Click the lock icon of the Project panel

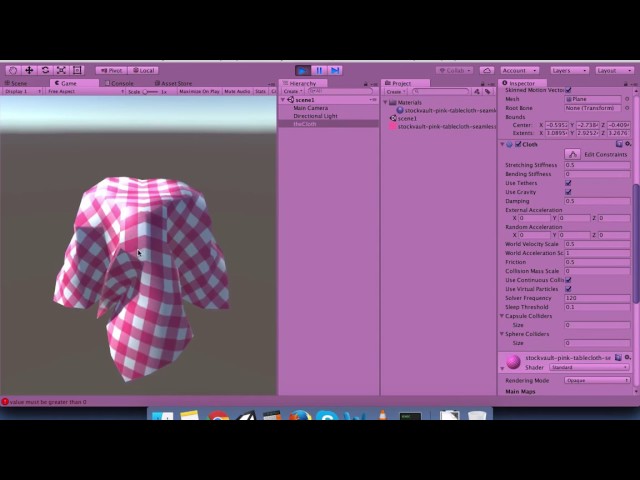[x=482, y=84]
